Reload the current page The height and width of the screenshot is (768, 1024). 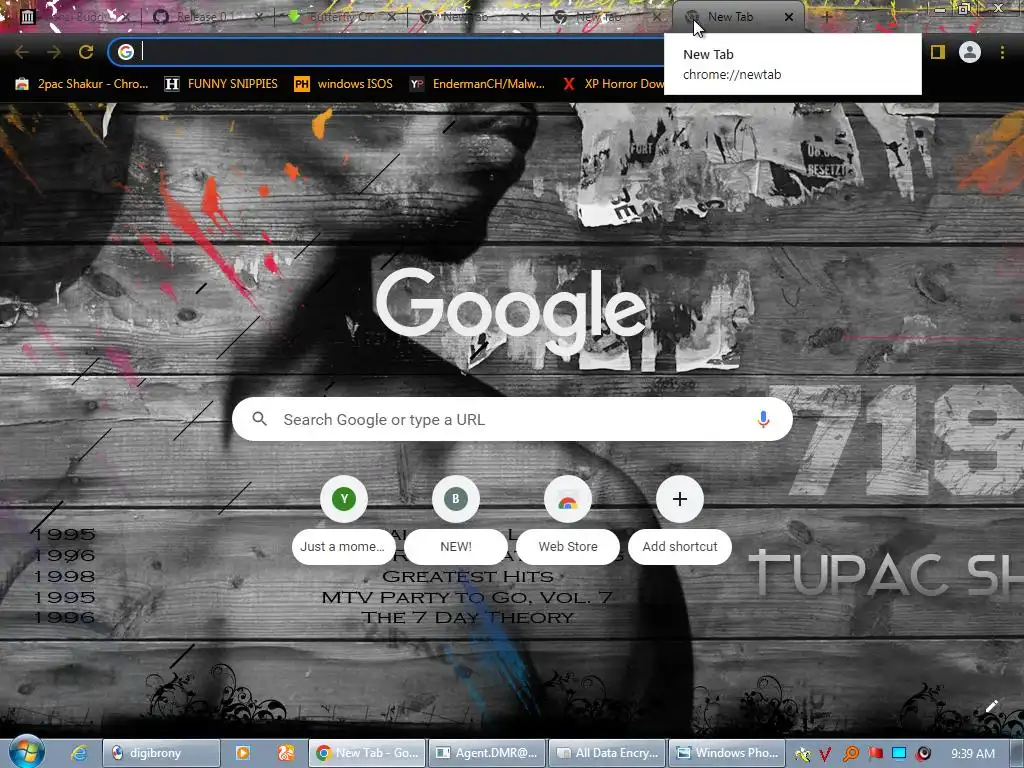tap(86, 52)
